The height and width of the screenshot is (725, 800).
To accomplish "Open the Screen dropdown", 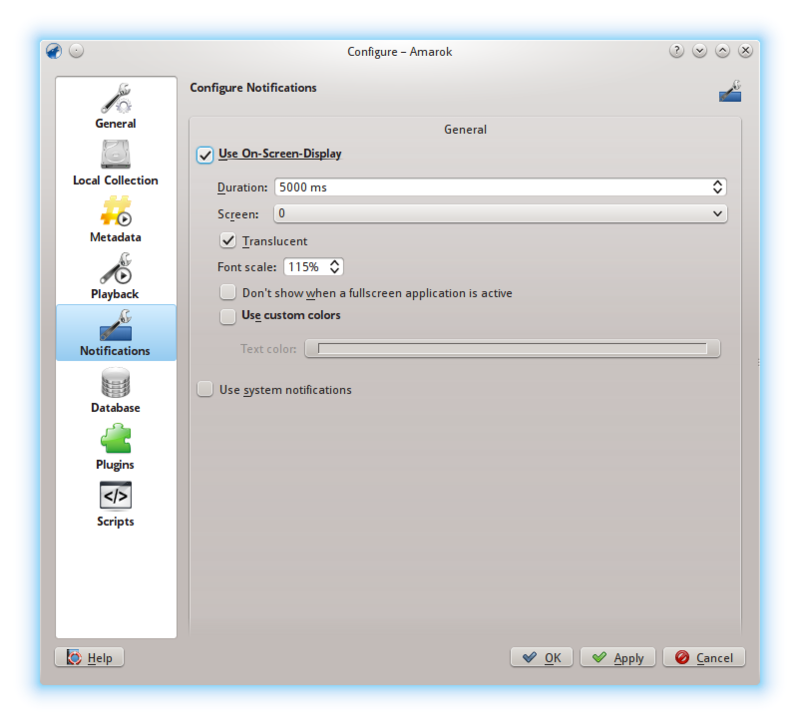I will [501, 213].
